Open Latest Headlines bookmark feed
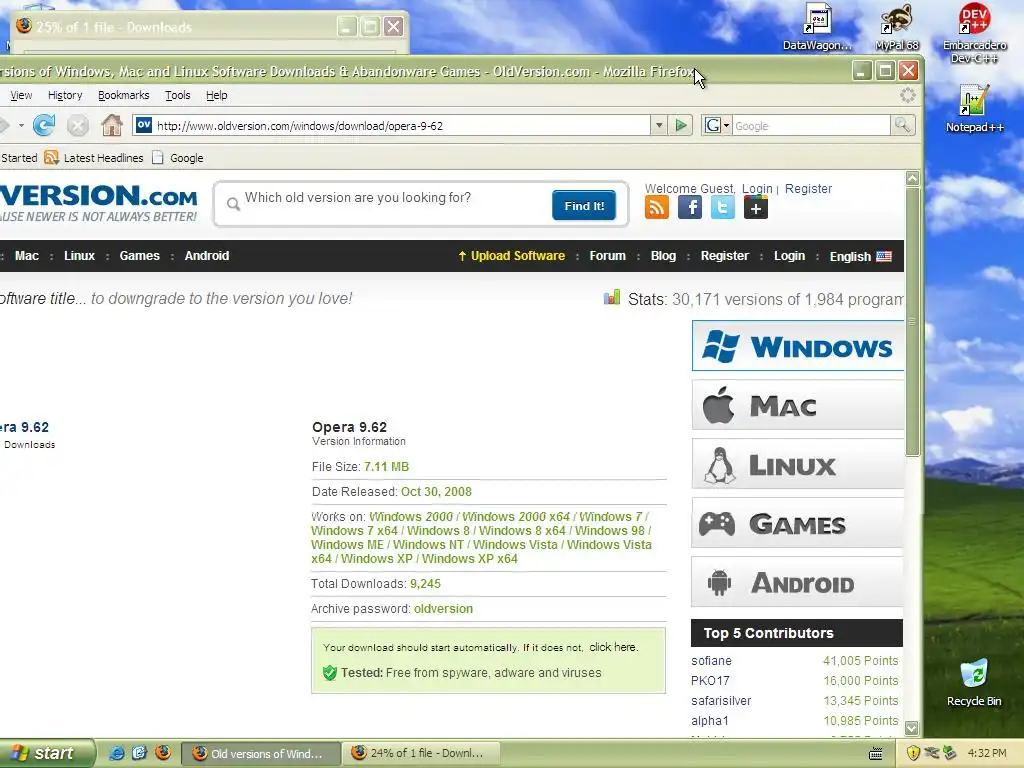 point(94,158)
